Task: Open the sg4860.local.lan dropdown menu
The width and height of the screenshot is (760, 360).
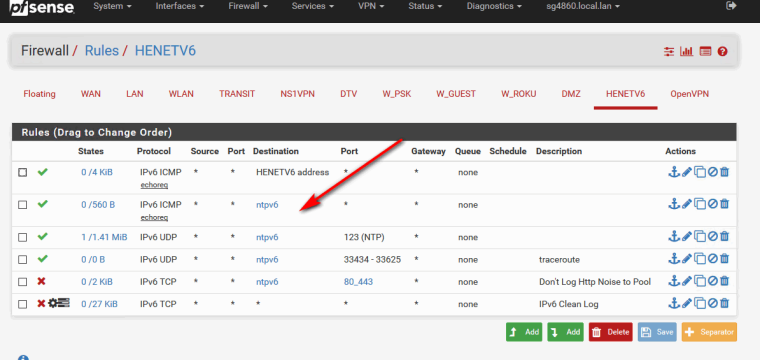Action: 583,6
